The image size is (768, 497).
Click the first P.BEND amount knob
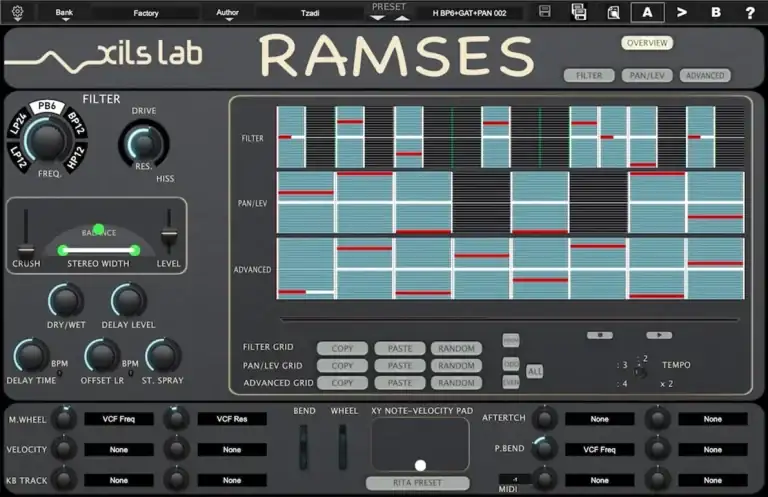click(x=544, y=448)
